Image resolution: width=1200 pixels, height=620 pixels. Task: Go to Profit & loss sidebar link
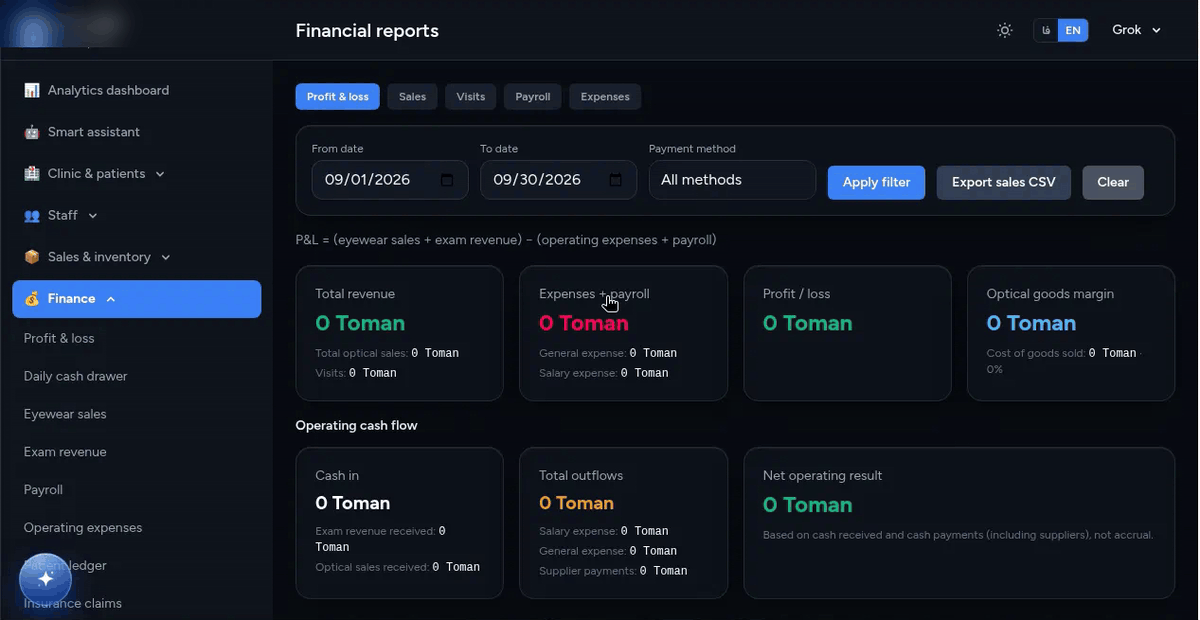coord(59,338)
